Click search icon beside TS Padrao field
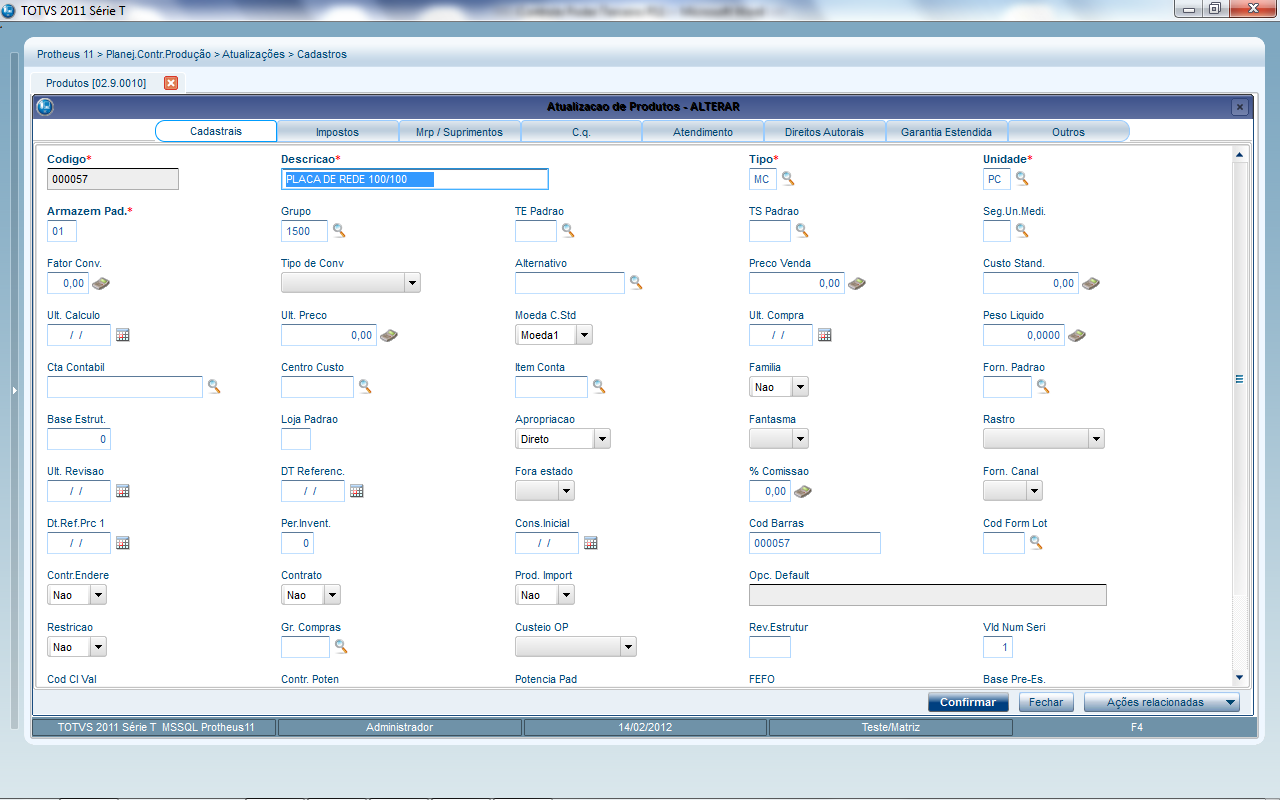This screenshot has width=1280, height=800. point(802,231)
